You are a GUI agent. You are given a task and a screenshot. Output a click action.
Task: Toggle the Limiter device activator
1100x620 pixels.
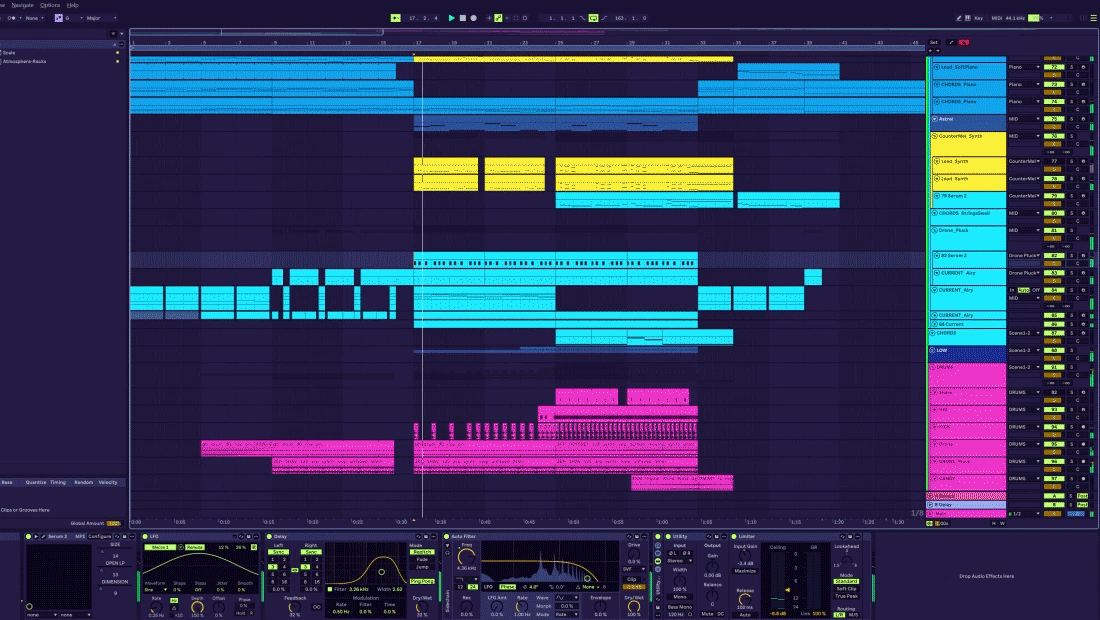(733, 537)
